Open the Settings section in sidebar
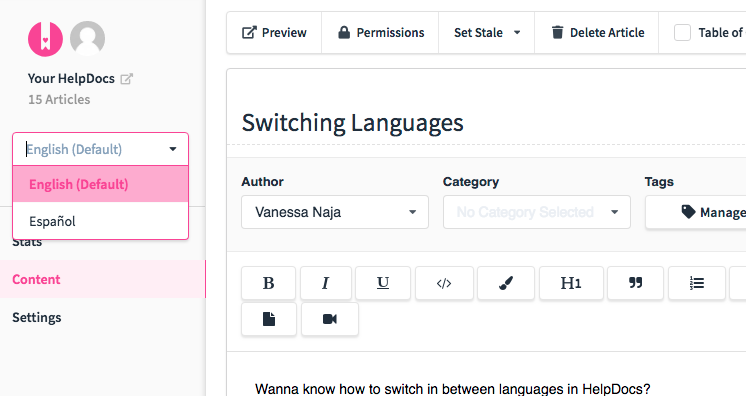 [37, 317]
